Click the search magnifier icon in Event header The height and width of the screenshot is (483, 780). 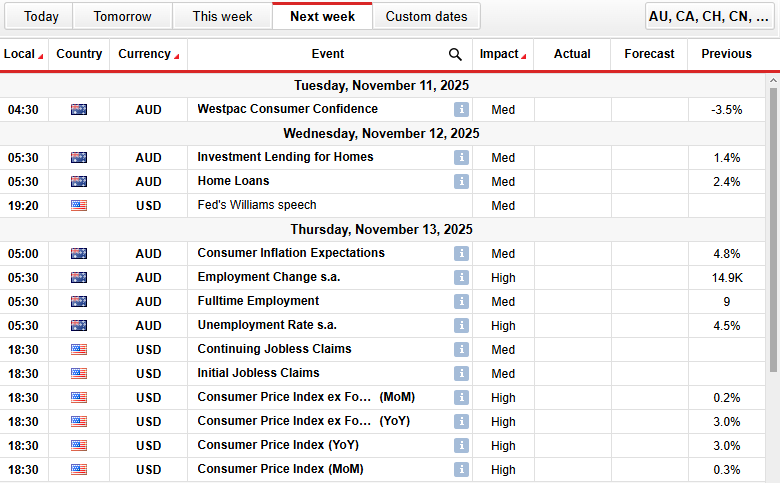coord(455,55)
